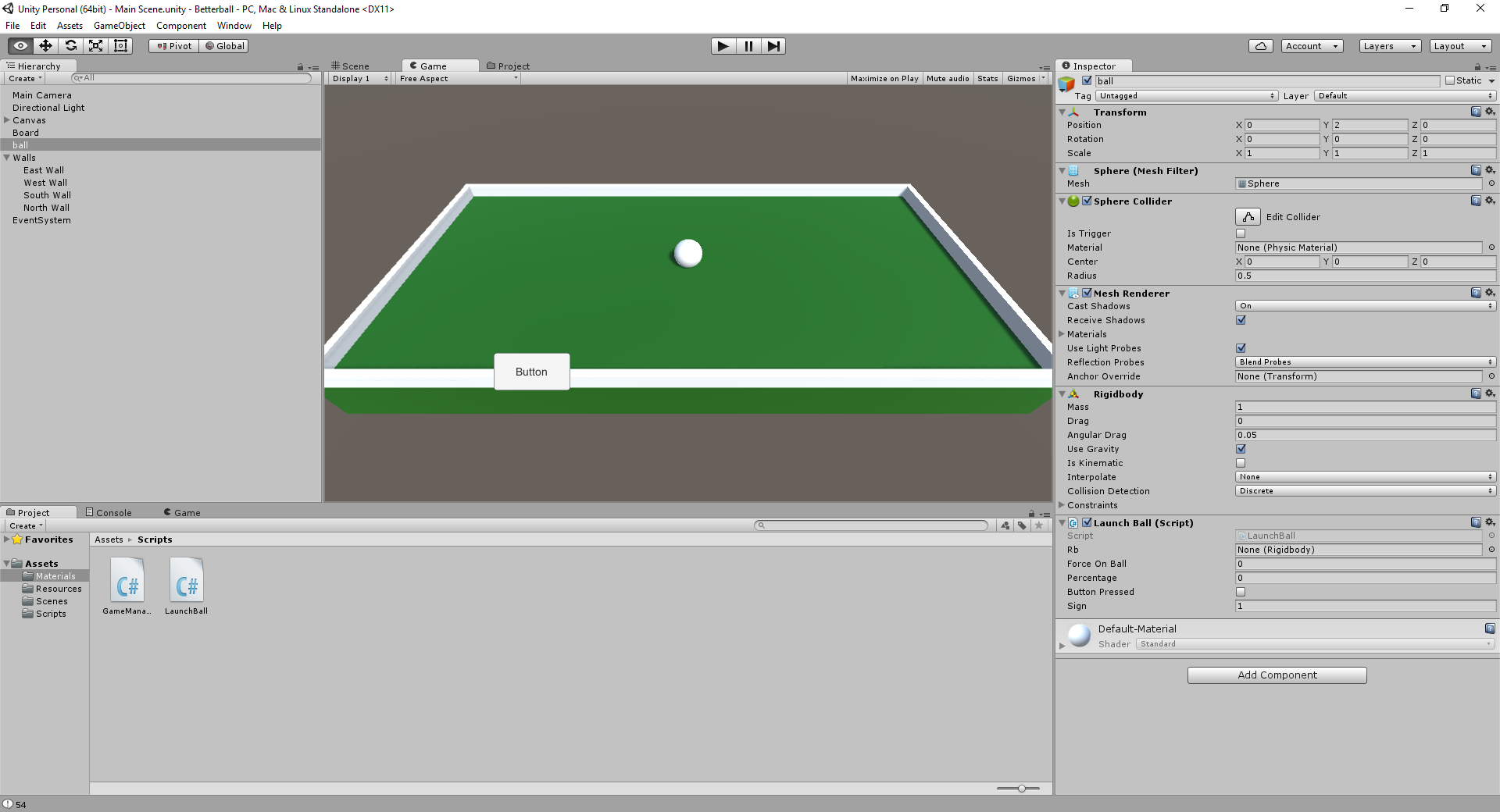
Task: Open the GameObject menu
Action: (x=120, y=26)
